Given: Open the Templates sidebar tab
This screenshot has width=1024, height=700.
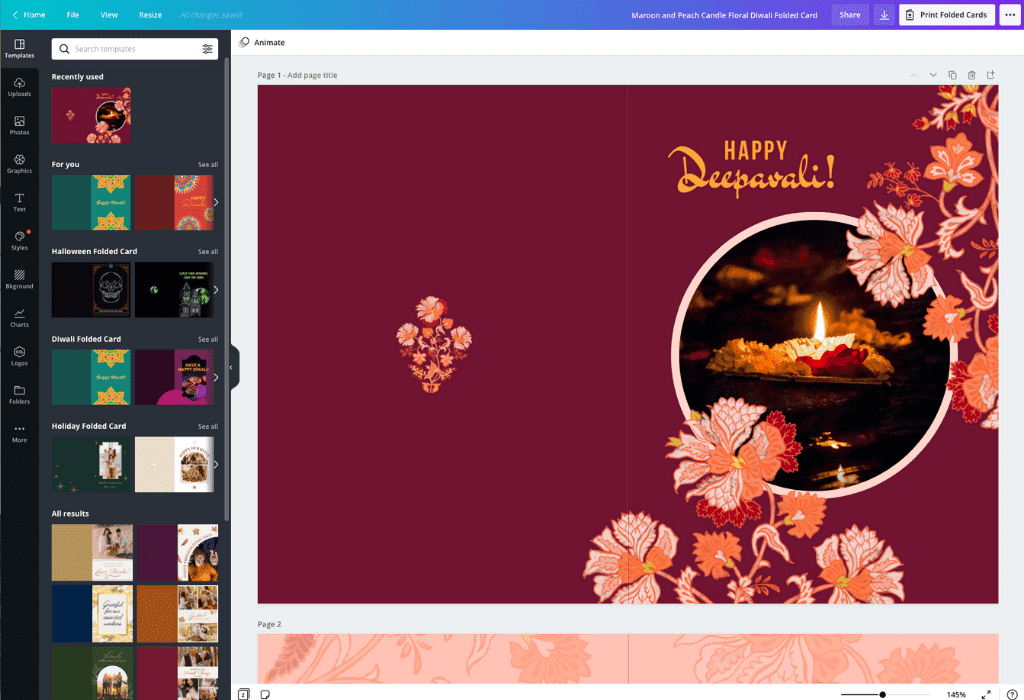Looking at the screenshot, I should tap(20, 49).
